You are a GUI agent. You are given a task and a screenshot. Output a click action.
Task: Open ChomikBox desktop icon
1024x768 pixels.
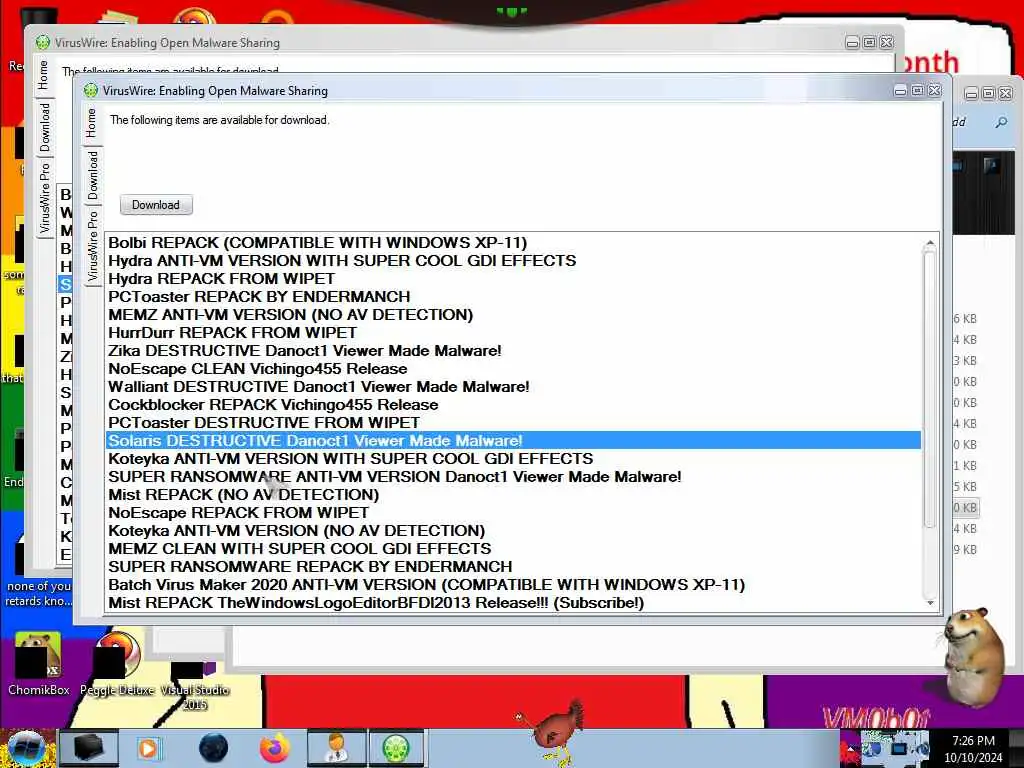[x=39, y=664]
